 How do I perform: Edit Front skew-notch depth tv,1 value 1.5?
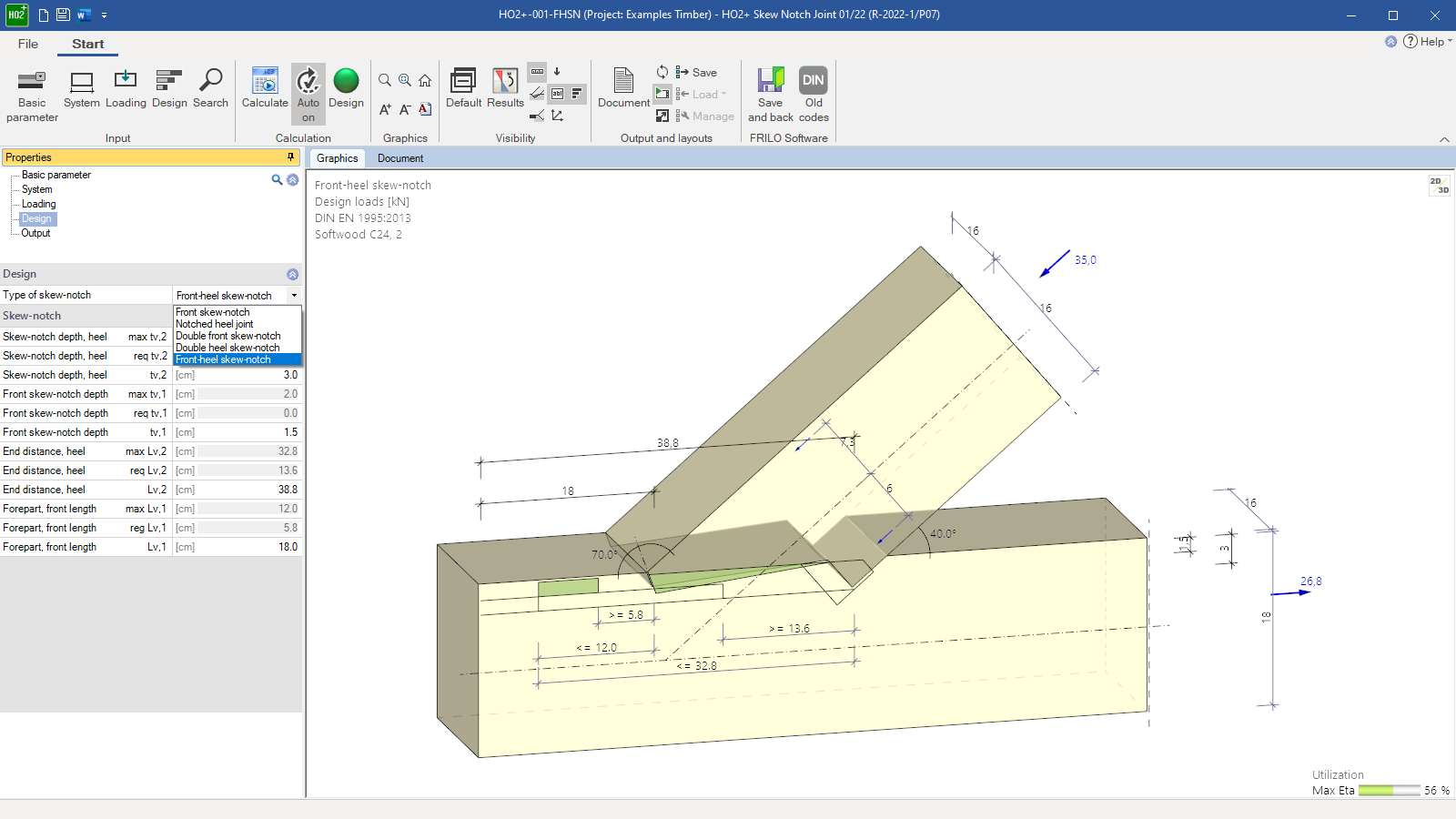pyautogui.click(x=248, y=432)
